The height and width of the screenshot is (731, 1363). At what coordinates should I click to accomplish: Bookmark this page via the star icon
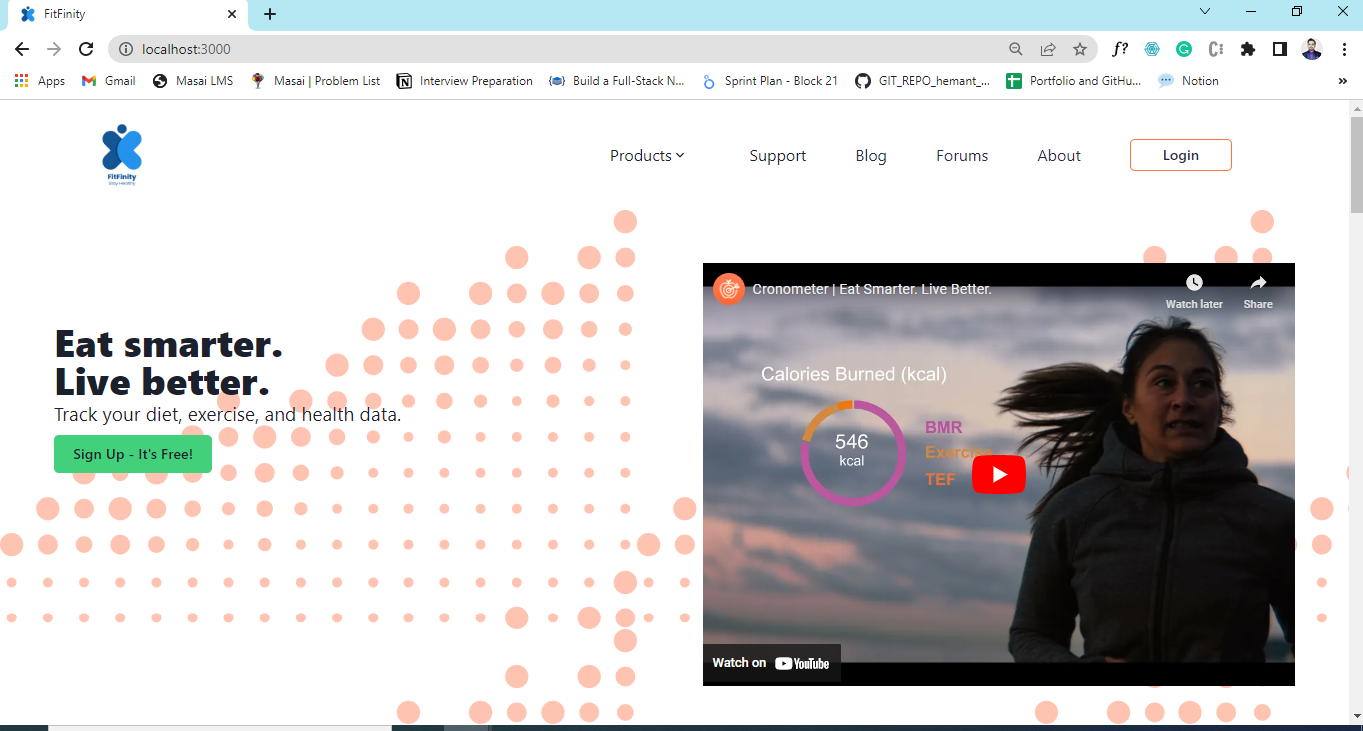pos(1080,48)
